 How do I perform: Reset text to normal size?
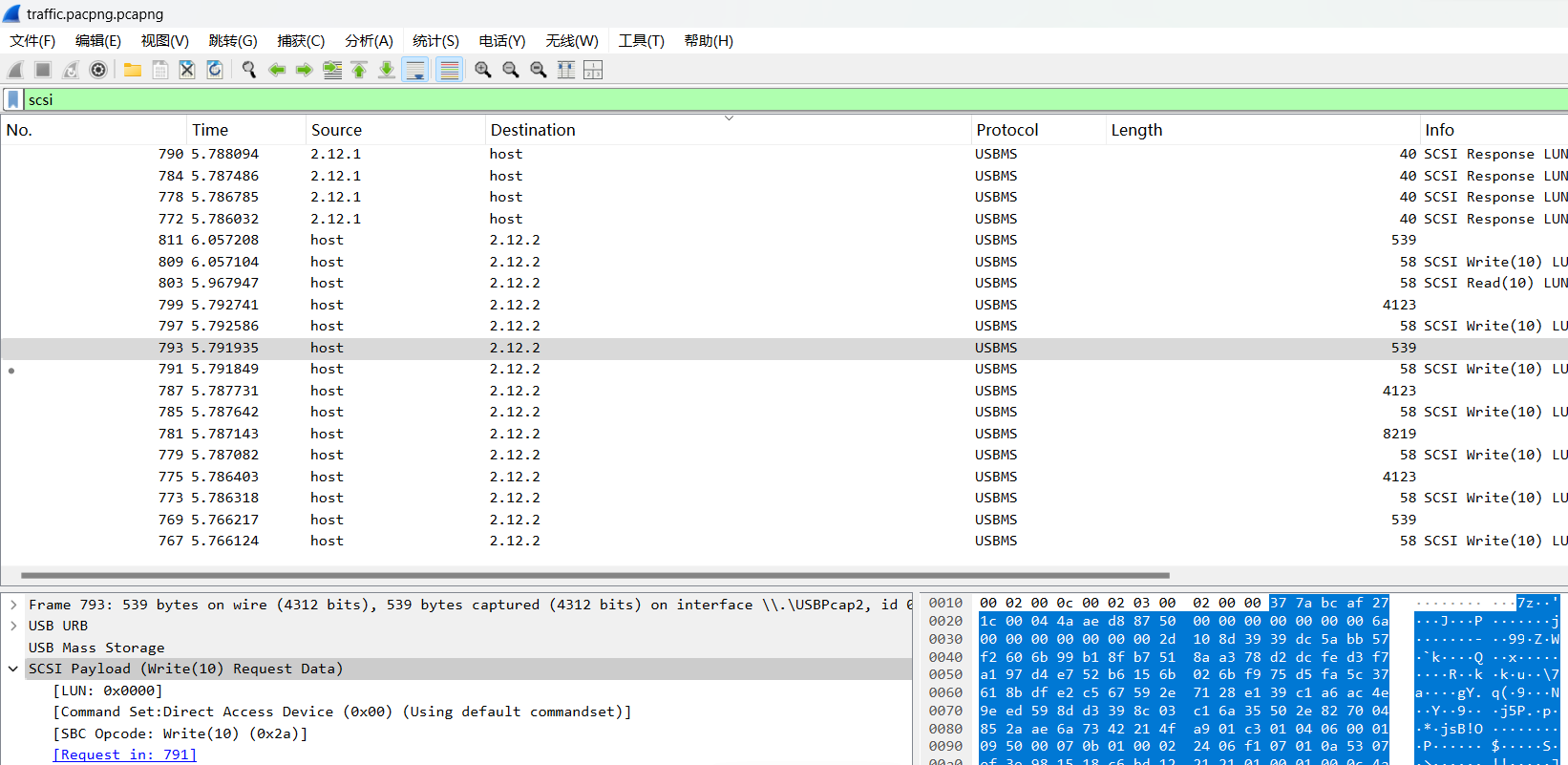coord(539,70)
